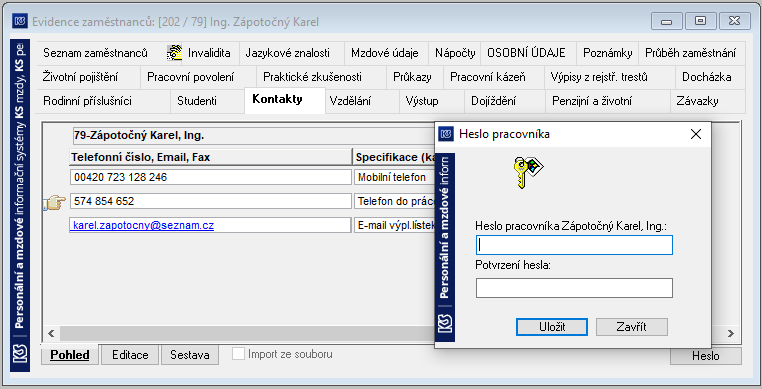Click the Pohled view tab

point(70,354)
